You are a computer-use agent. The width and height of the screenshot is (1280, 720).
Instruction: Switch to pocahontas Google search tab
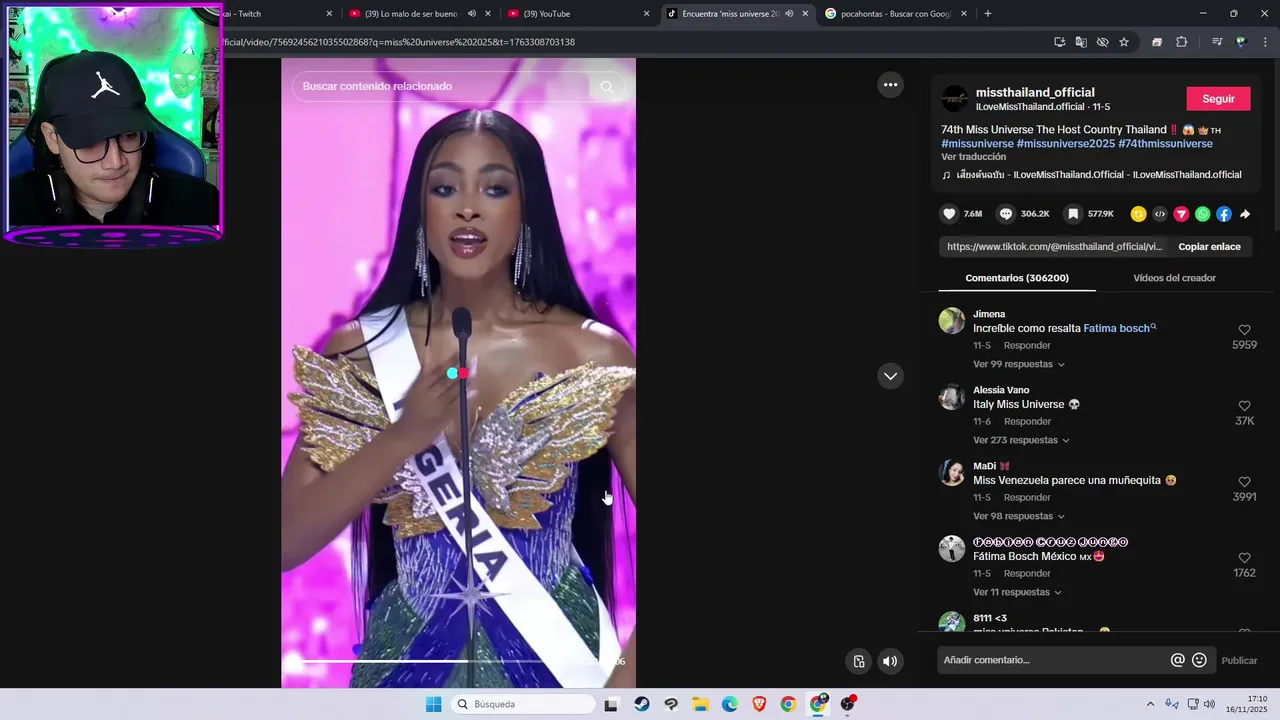click(896, 14)
